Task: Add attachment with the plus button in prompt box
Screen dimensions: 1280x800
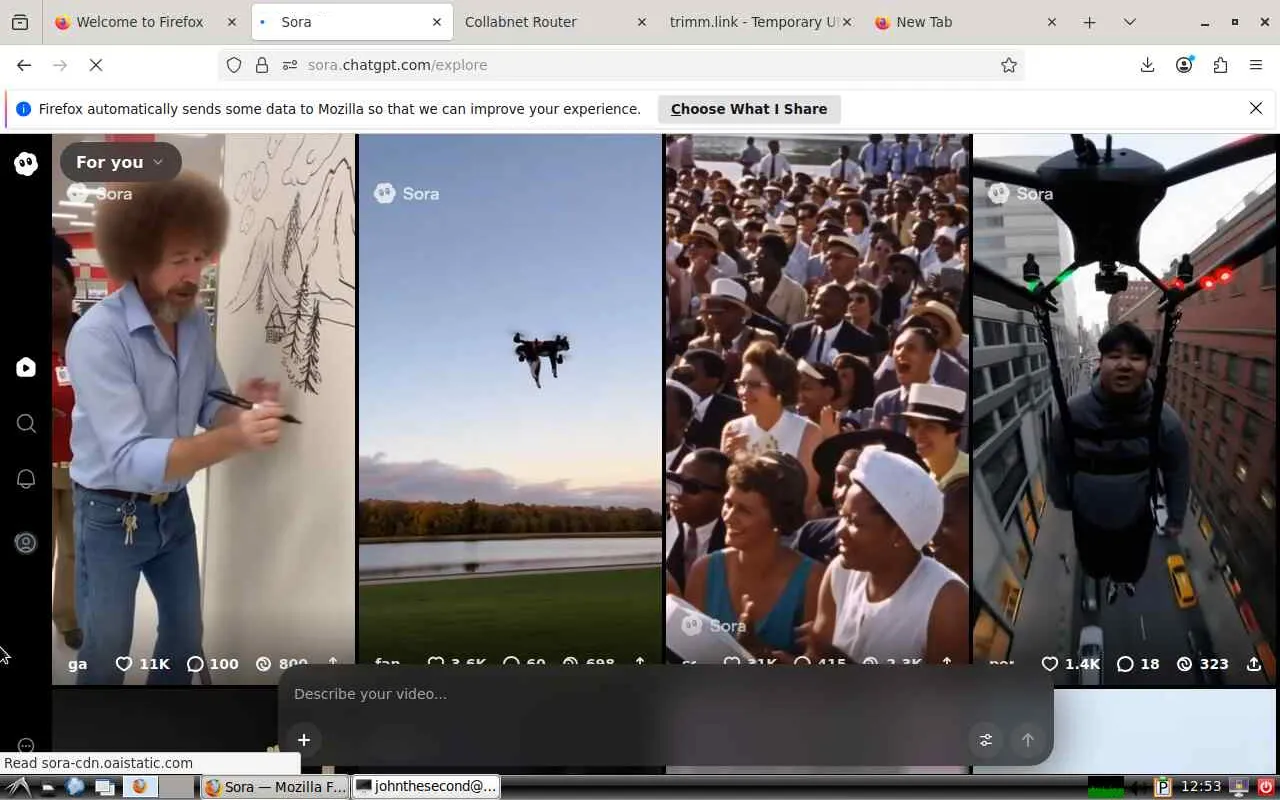Action: tap(304, 740)
